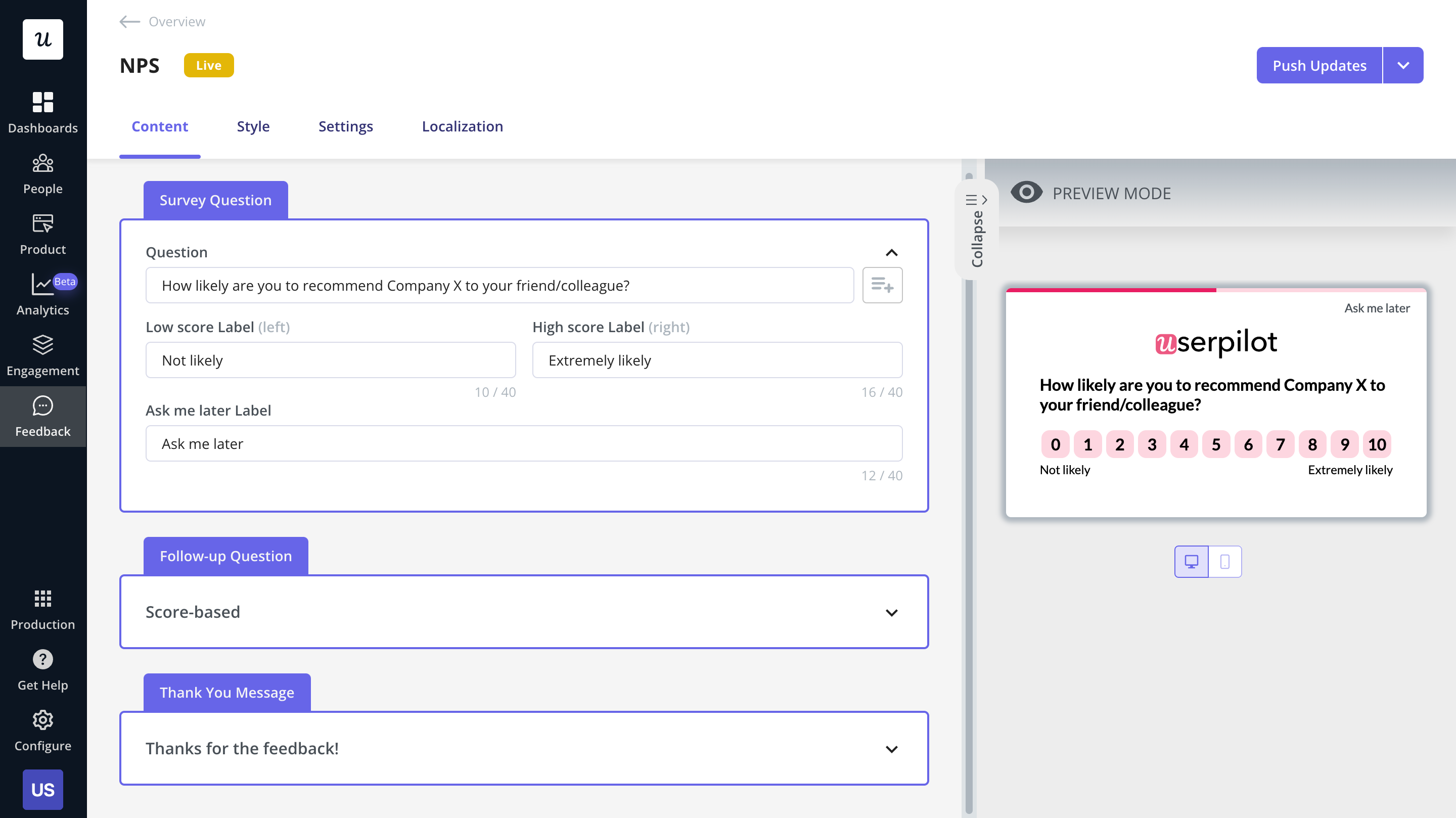
Task: Click the insert-list icon beside the Question field
Action: pyautogui.click(x=882, y=285)
